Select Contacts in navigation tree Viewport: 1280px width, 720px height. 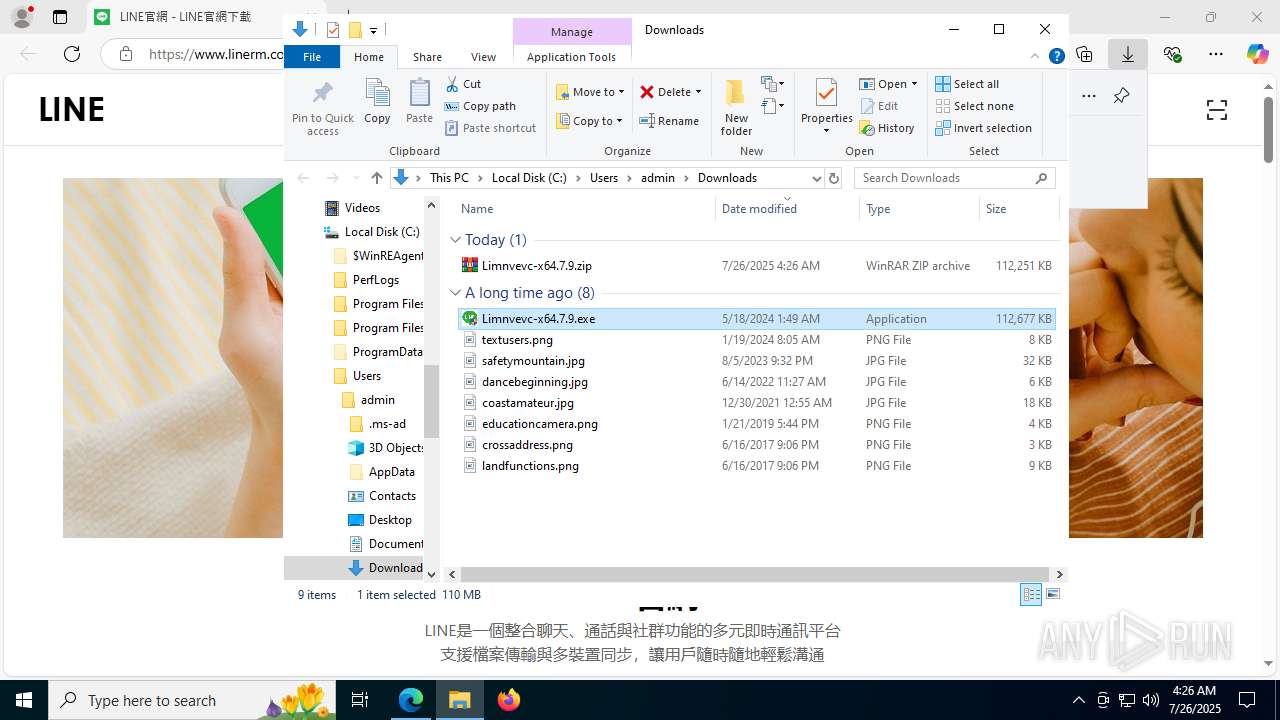pos(392,496)
